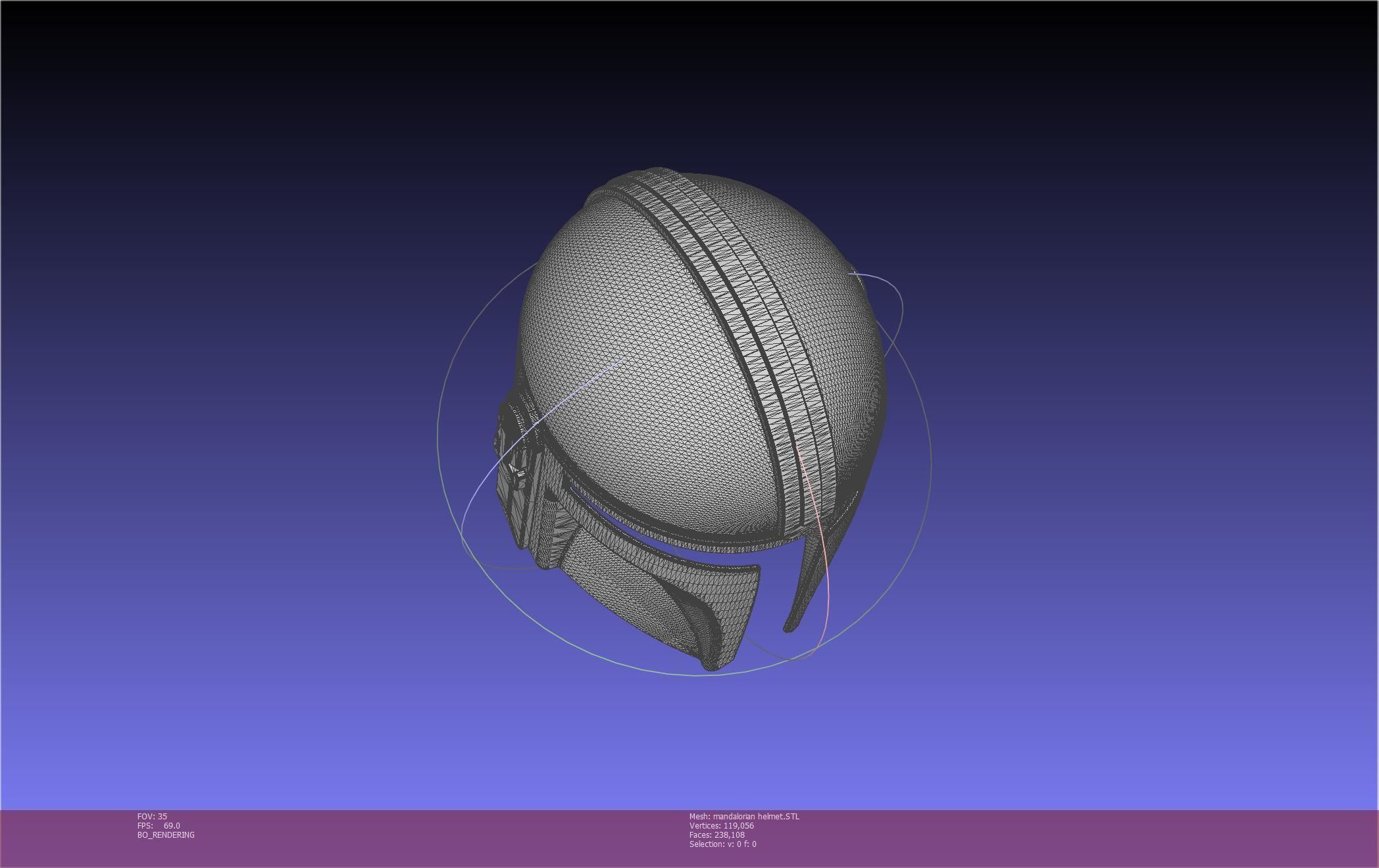The height and width of the screenshot is (868, 1379).
Task: Click the Vertices: 119,056 info line
Action: coord(722,825)
